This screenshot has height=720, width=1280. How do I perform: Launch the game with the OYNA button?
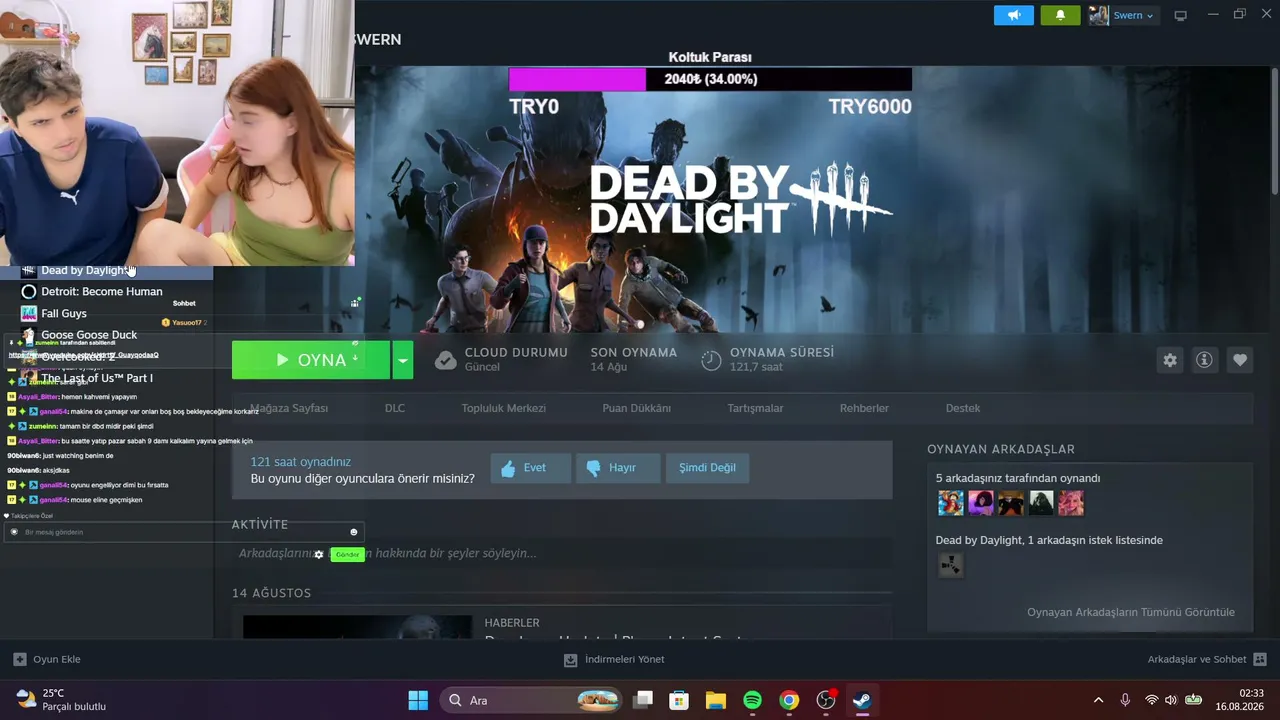tap(311, 360)
